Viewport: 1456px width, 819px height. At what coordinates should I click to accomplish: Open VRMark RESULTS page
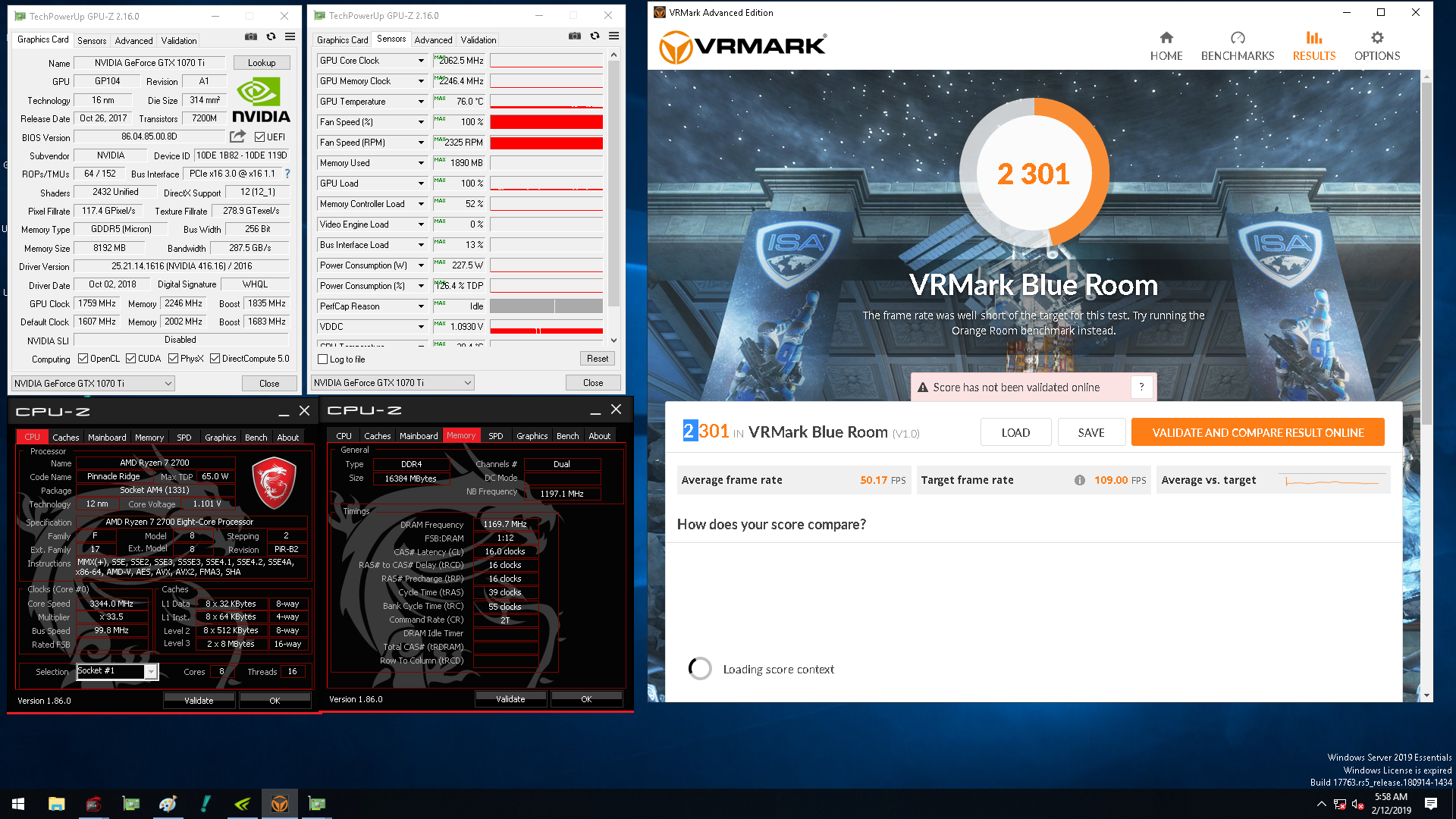[x=1314, y=46]
